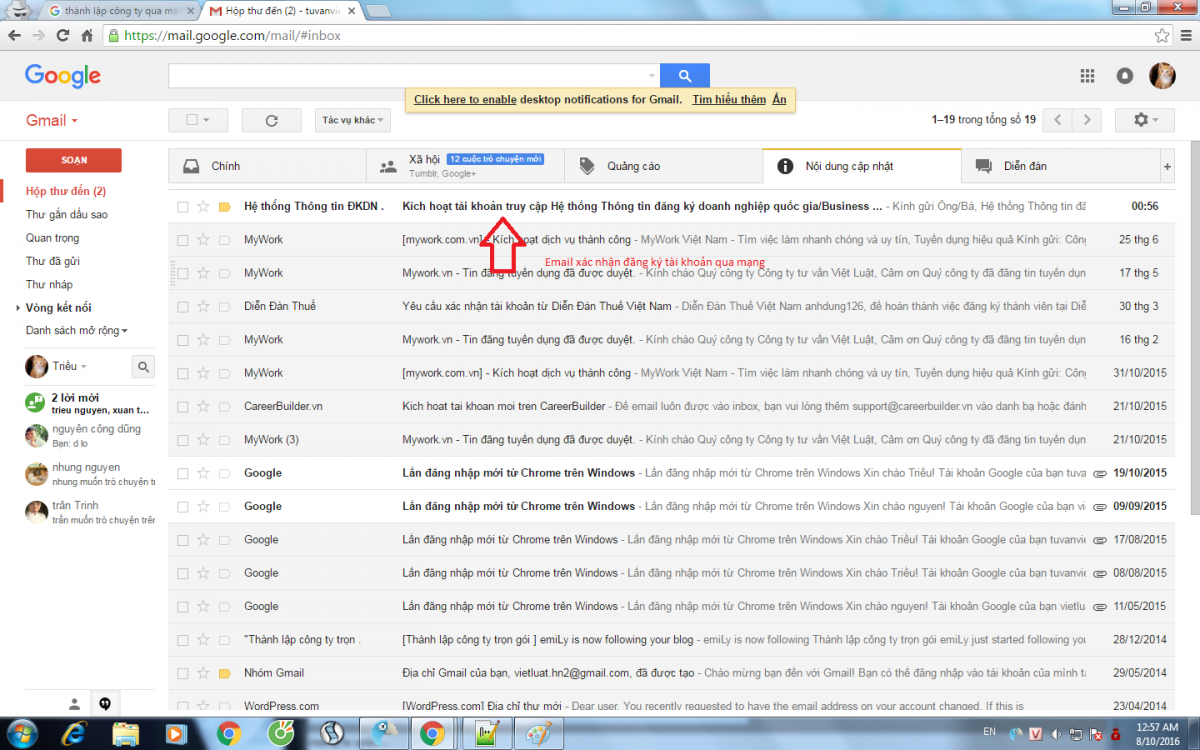Open Windows Explorer folder on the taskbar
Screen dimensions: 1200x750
pos(126,733)
